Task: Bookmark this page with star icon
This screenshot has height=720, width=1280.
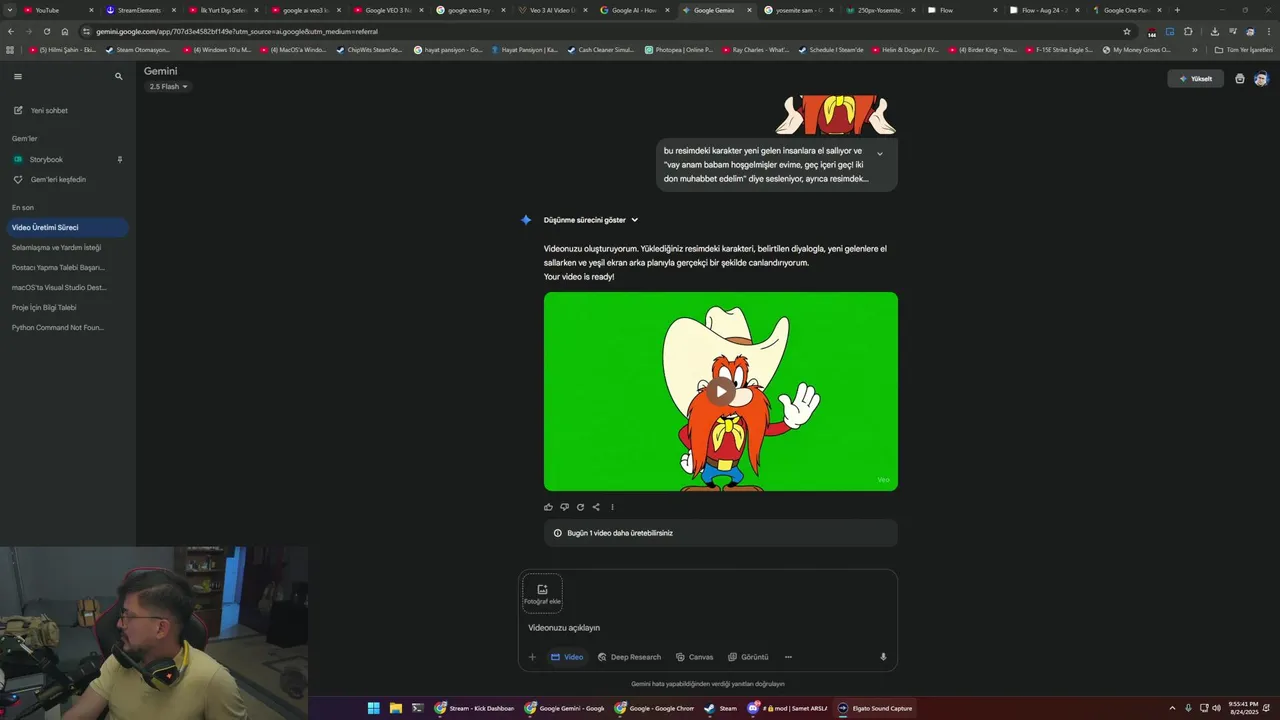Action: tap(1127, 31)
